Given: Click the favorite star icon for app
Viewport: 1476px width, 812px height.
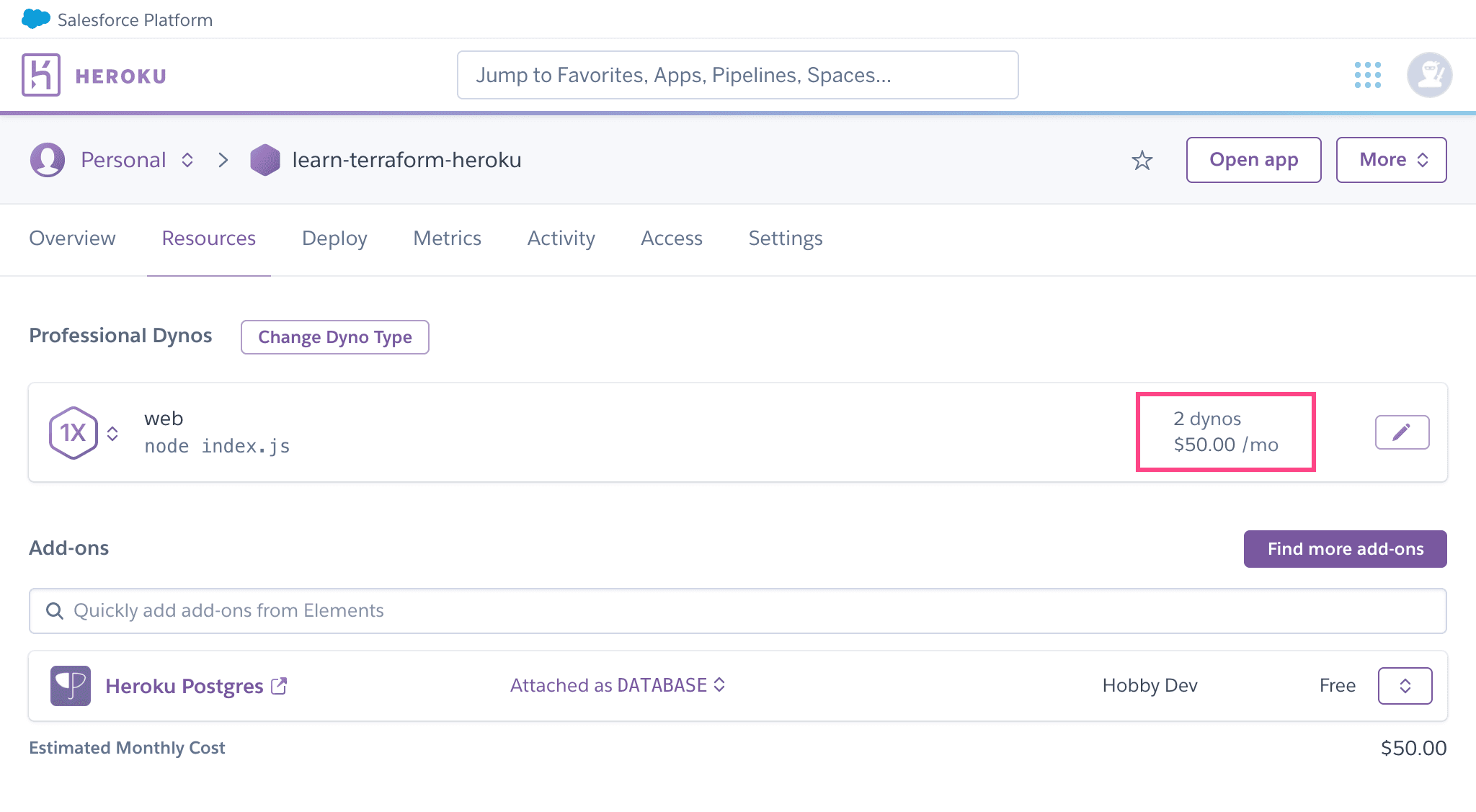Looking at the screenshot, I should [1142, 160].
